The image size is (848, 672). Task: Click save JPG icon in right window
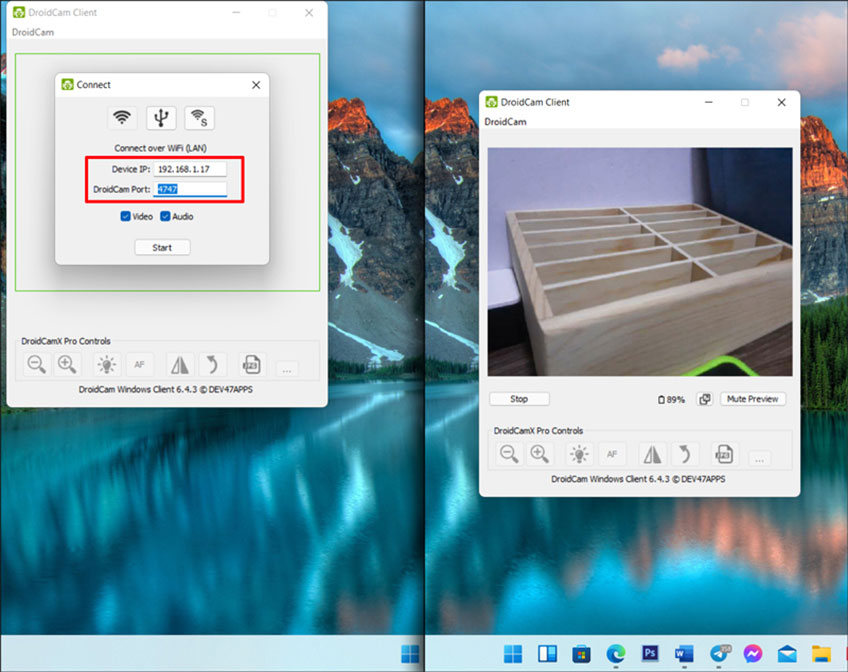click(724, 454)
